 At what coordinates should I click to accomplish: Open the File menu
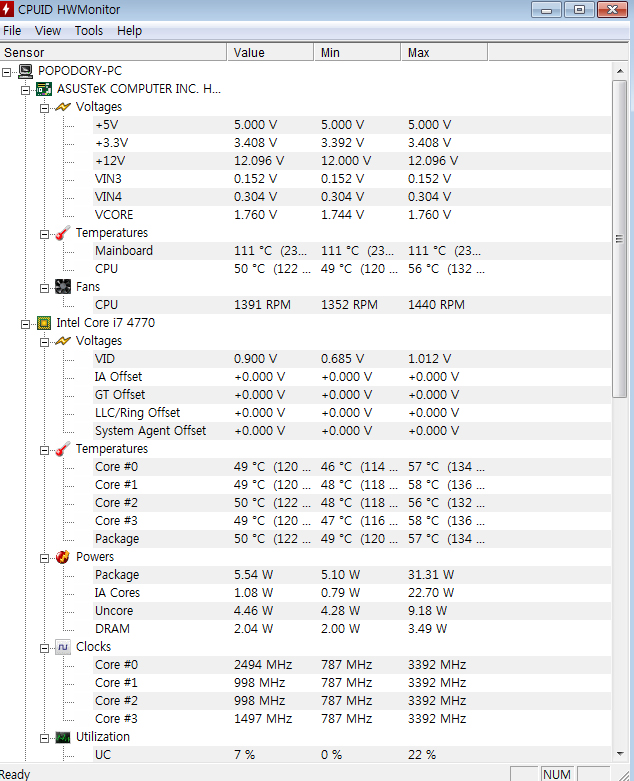click(12, 31)
